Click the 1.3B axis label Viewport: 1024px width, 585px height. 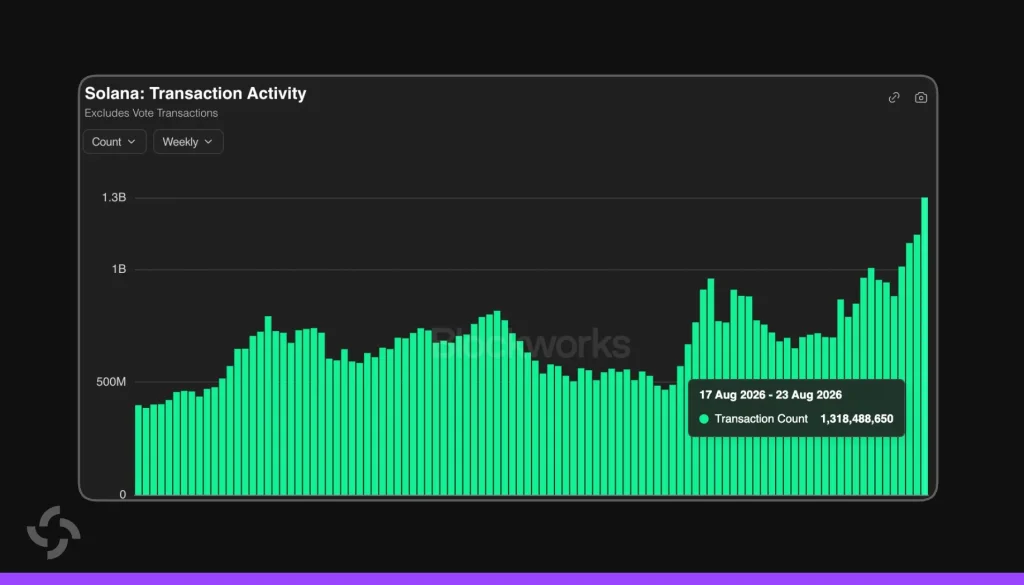114,197
